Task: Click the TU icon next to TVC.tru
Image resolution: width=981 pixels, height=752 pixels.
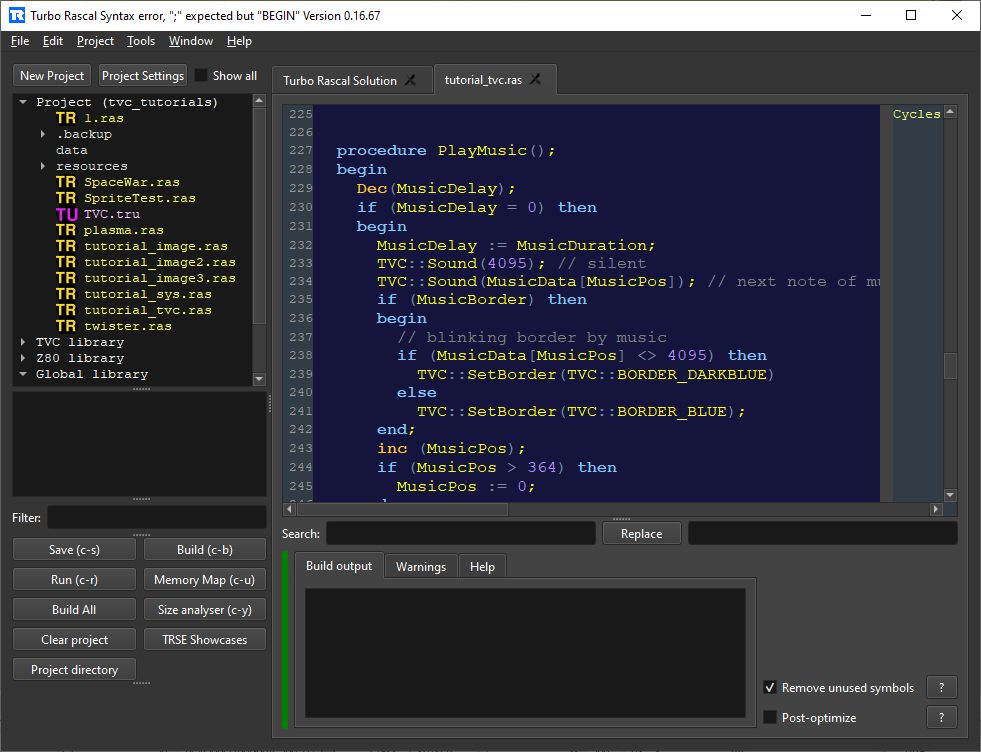Action: coord(66,214)
